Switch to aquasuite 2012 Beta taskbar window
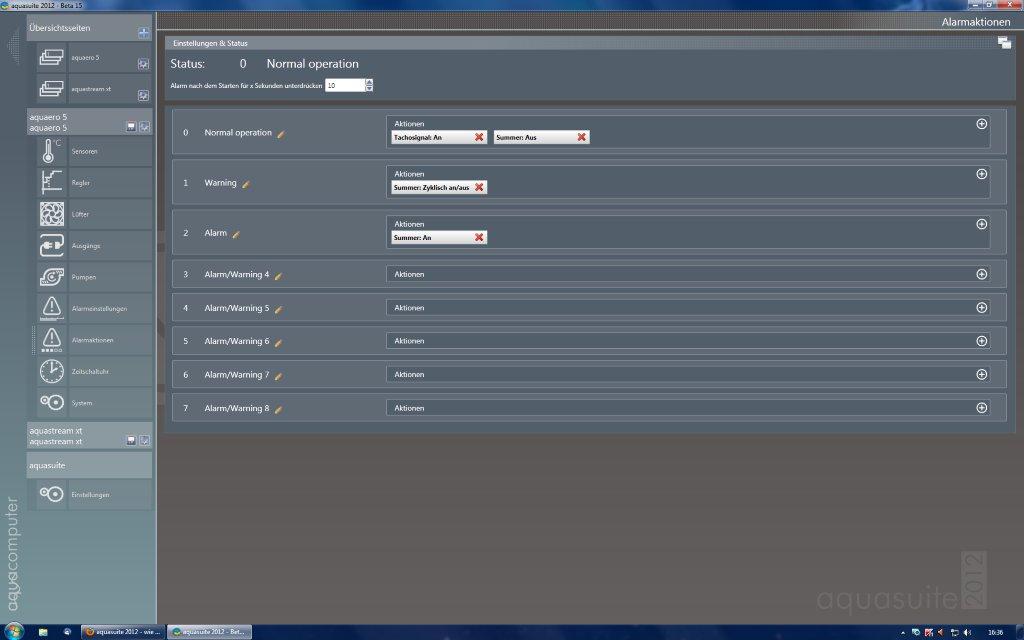 (x=209, y=632)
